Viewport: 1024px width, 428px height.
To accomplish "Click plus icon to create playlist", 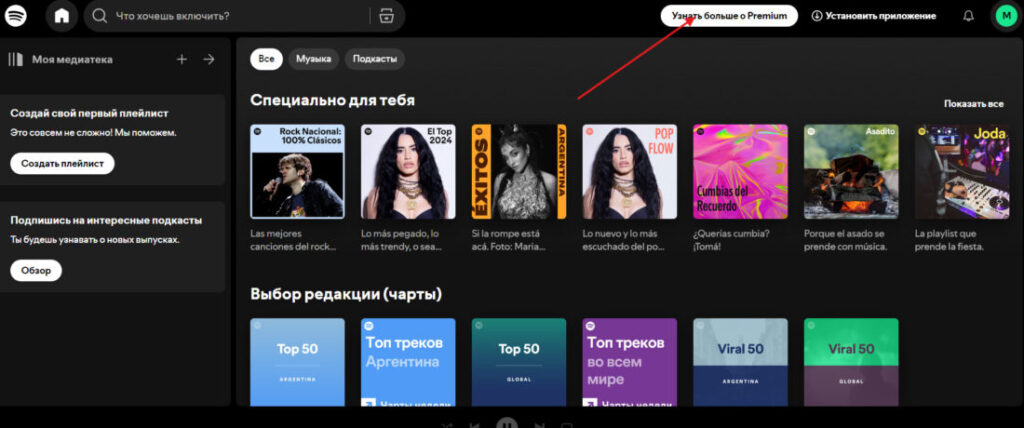I will 182,59.
